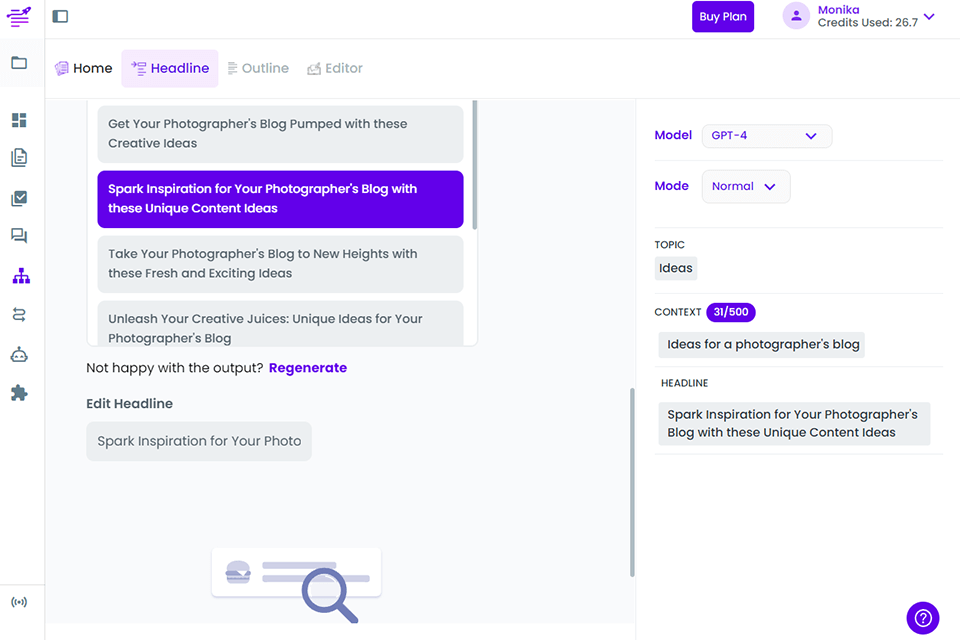Image resolution: width=960 pixels, height=640 pixels.
Task: Open the documents icon in sidebar
Action: [x=19, y=158]
